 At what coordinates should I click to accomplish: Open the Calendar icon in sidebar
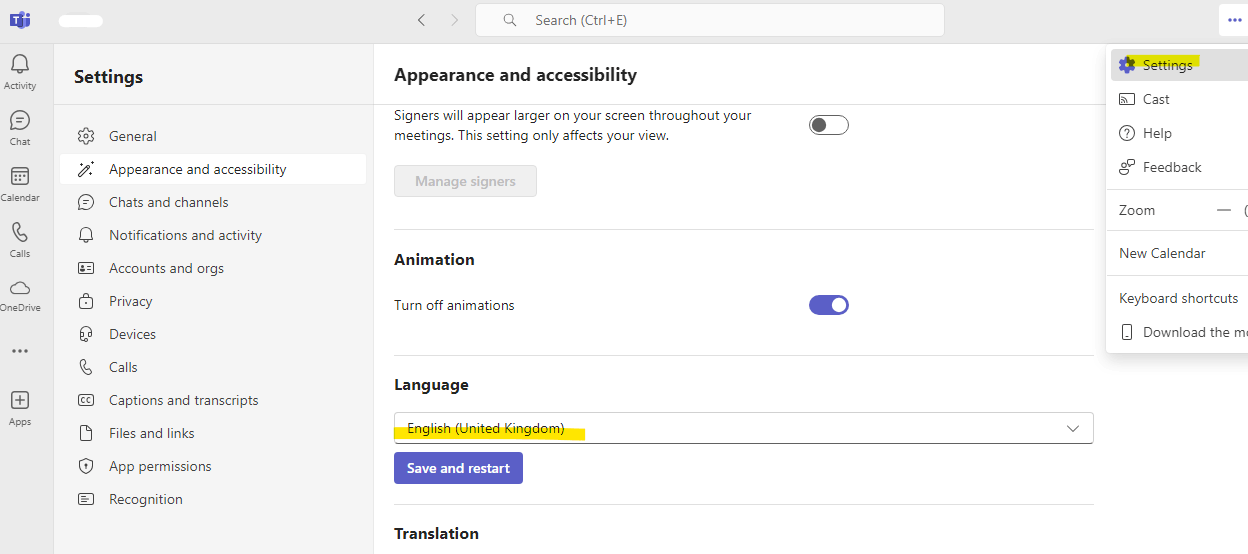[x=20, y=178]
